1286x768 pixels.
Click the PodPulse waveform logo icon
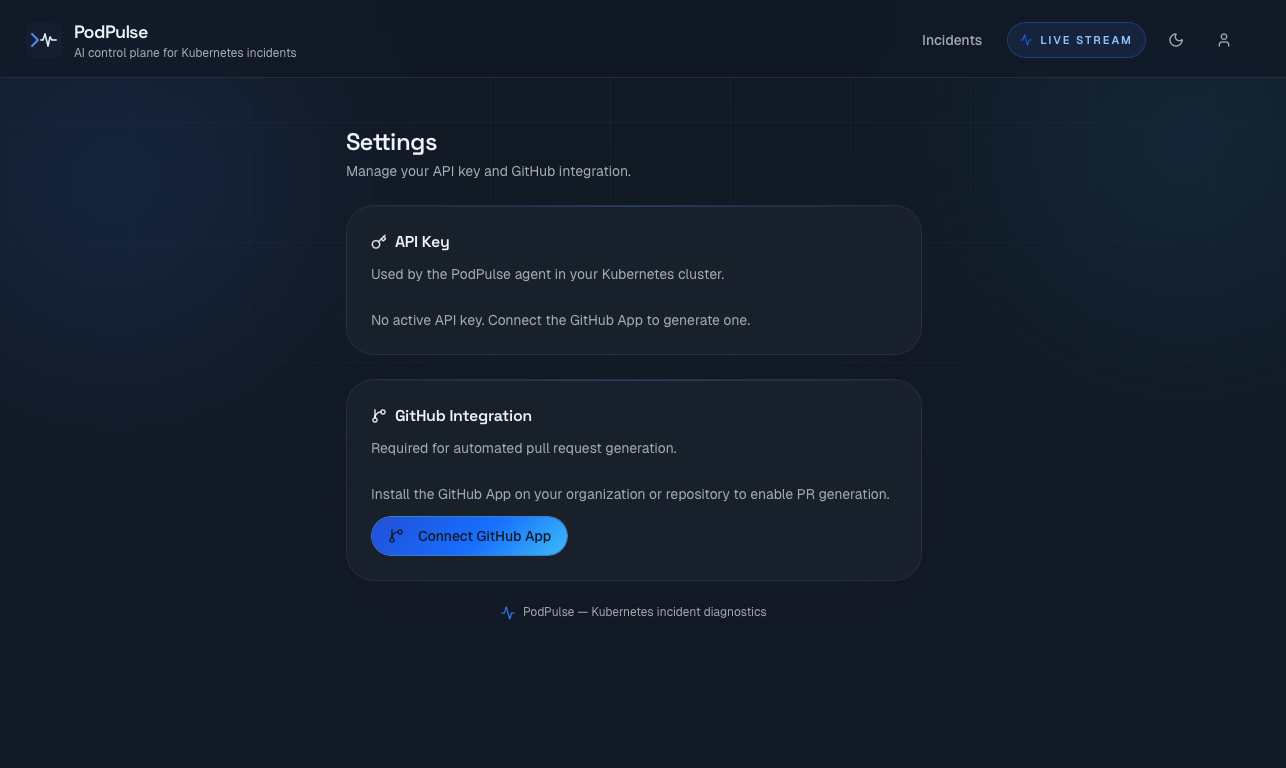click(42, 39)
